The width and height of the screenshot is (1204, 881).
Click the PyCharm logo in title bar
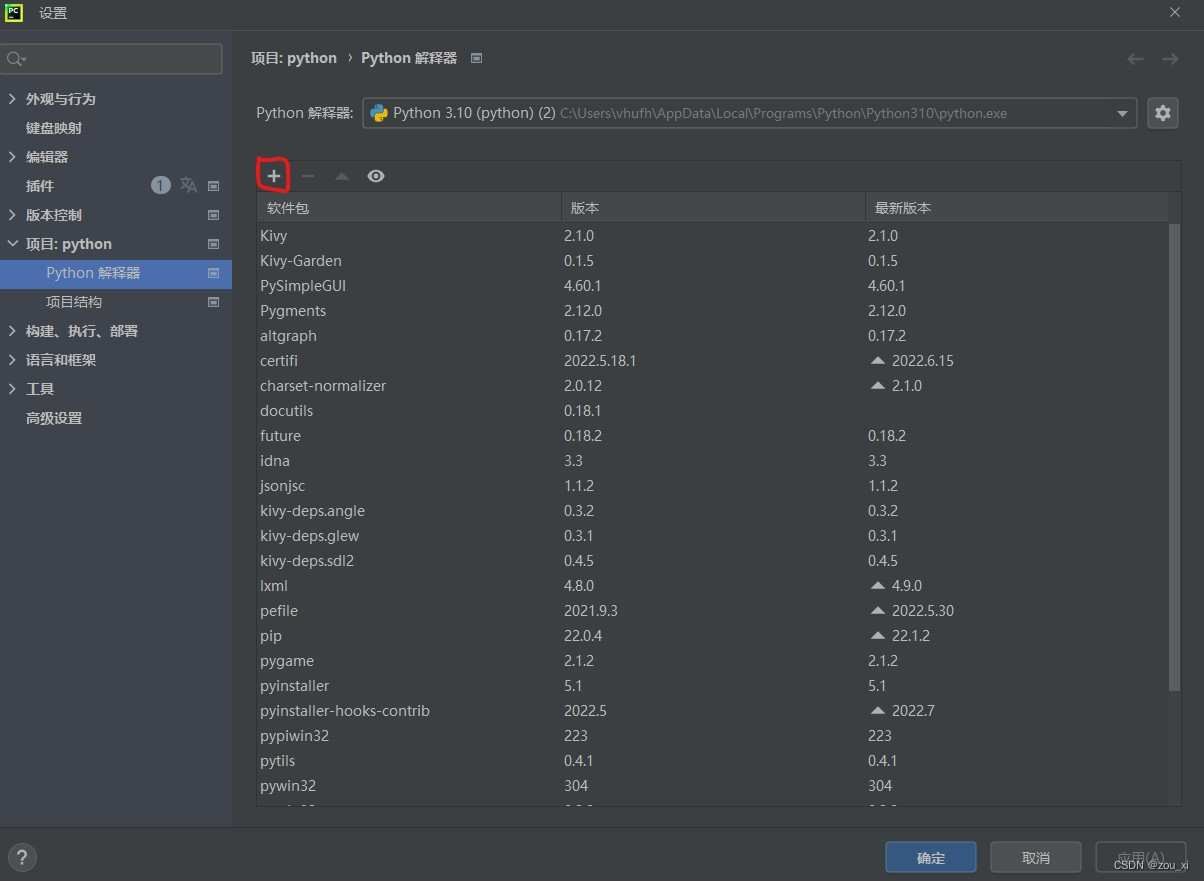(14, 13)
